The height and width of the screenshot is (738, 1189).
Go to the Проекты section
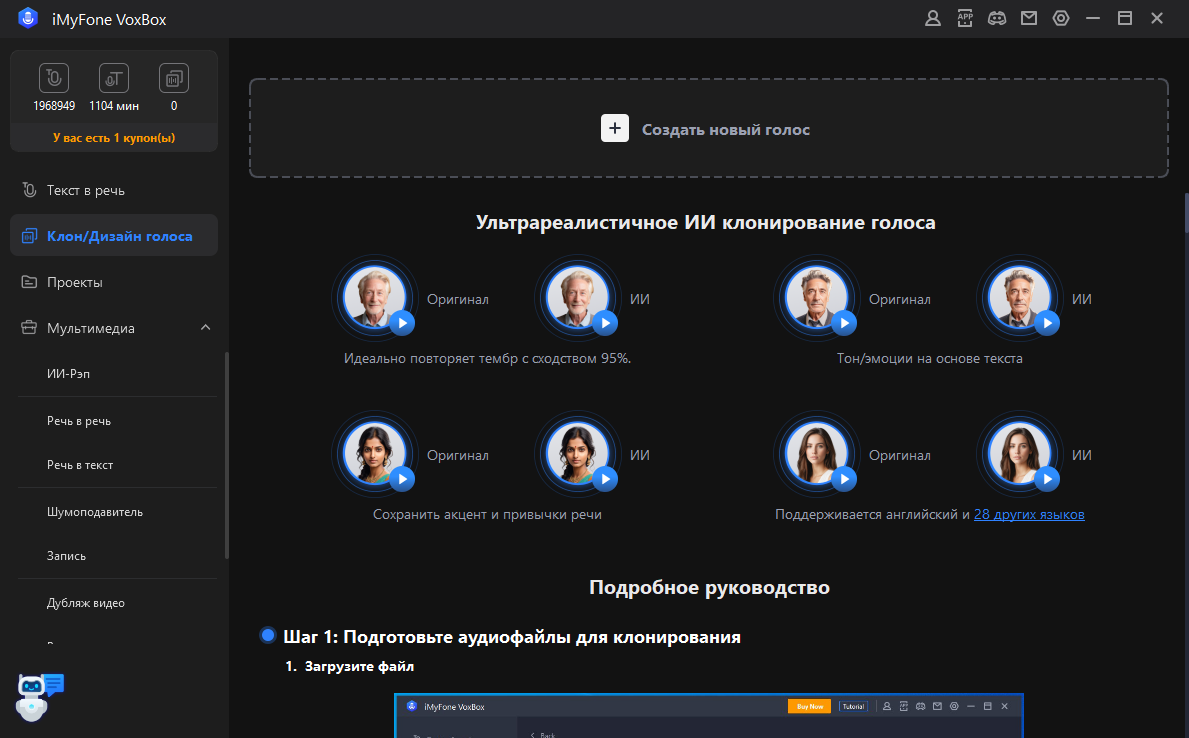(x=74, y=282)
